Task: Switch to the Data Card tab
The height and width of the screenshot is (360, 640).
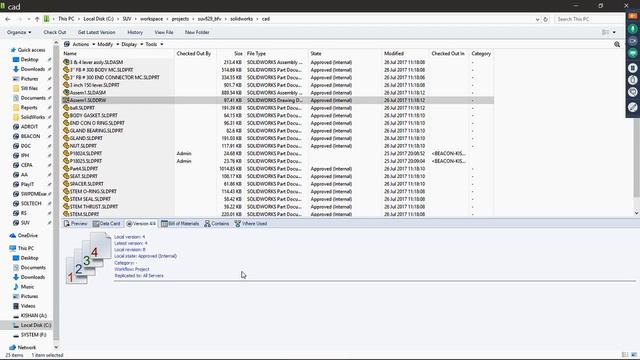Action: (x=107, y=224)
